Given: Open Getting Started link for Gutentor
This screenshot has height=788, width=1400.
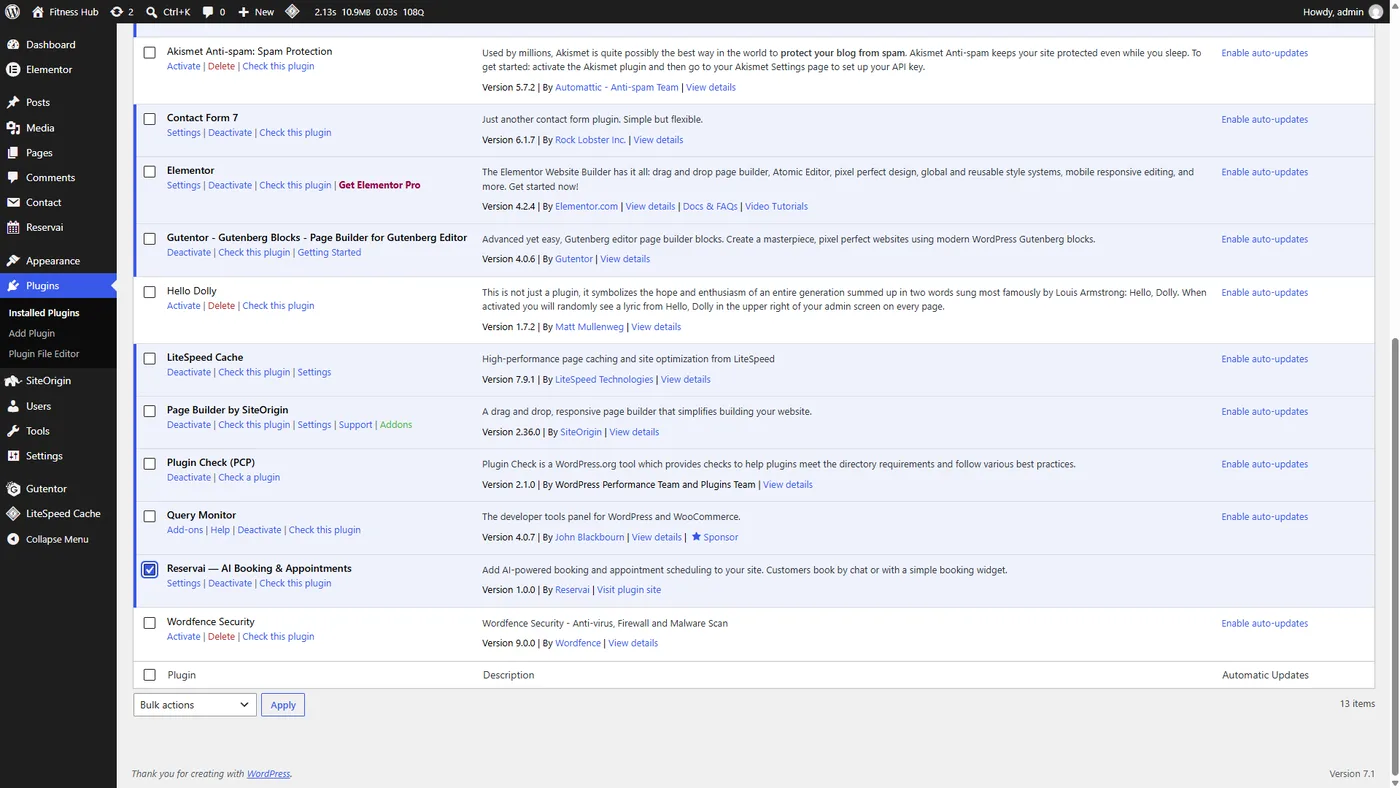Looking at the screenshot, I should point(329,253).
